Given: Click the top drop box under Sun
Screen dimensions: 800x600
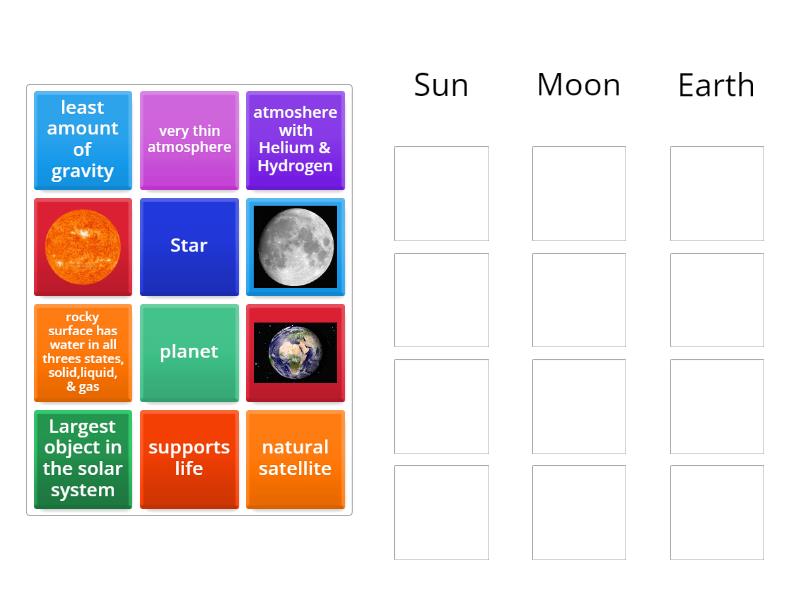Looking at the screenshot, I should point(440,192).
